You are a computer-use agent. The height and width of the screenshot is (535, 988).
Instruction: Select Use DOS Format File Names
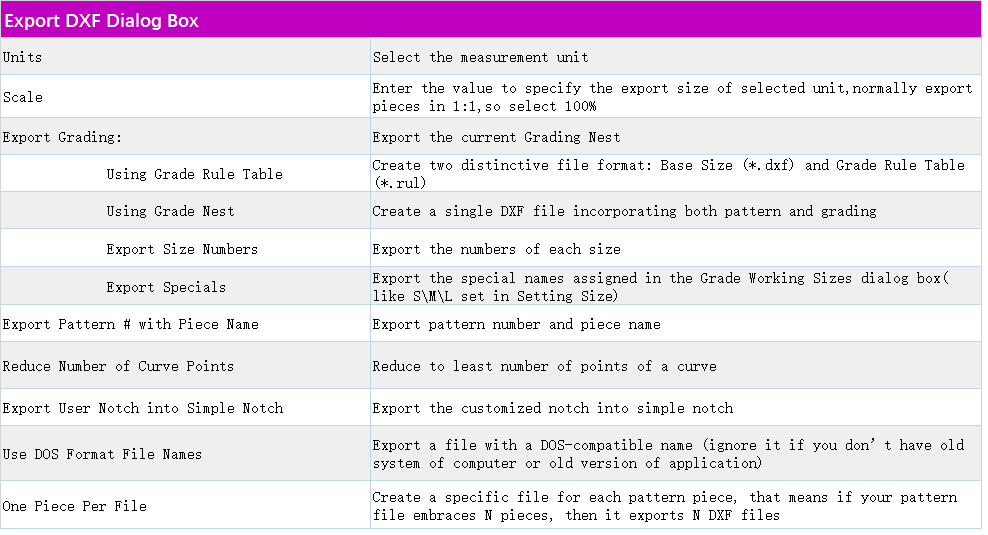[102, 454]
